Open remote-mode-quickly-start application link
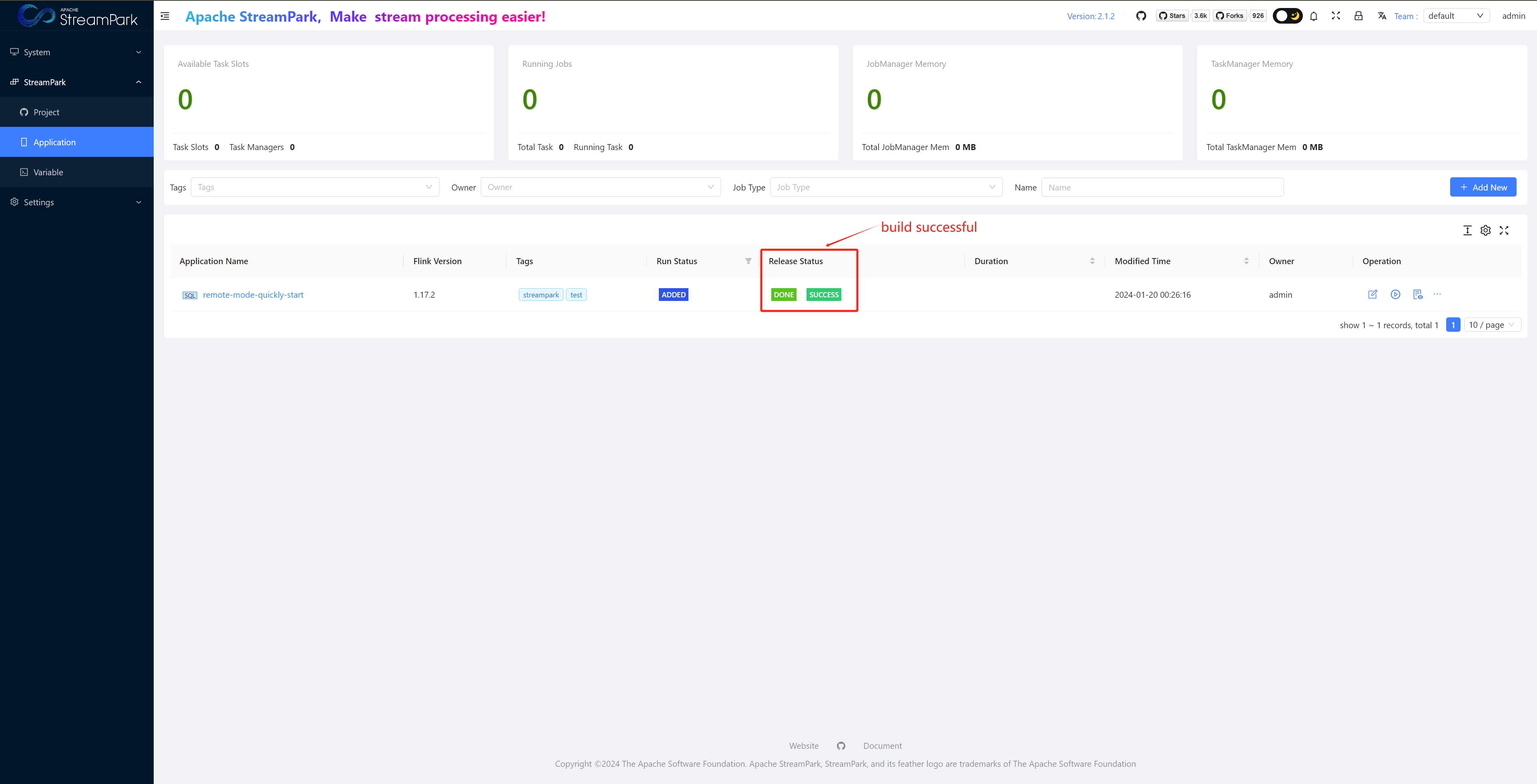The height and width of the screenshot is (784, 1537). click(253, 295)
